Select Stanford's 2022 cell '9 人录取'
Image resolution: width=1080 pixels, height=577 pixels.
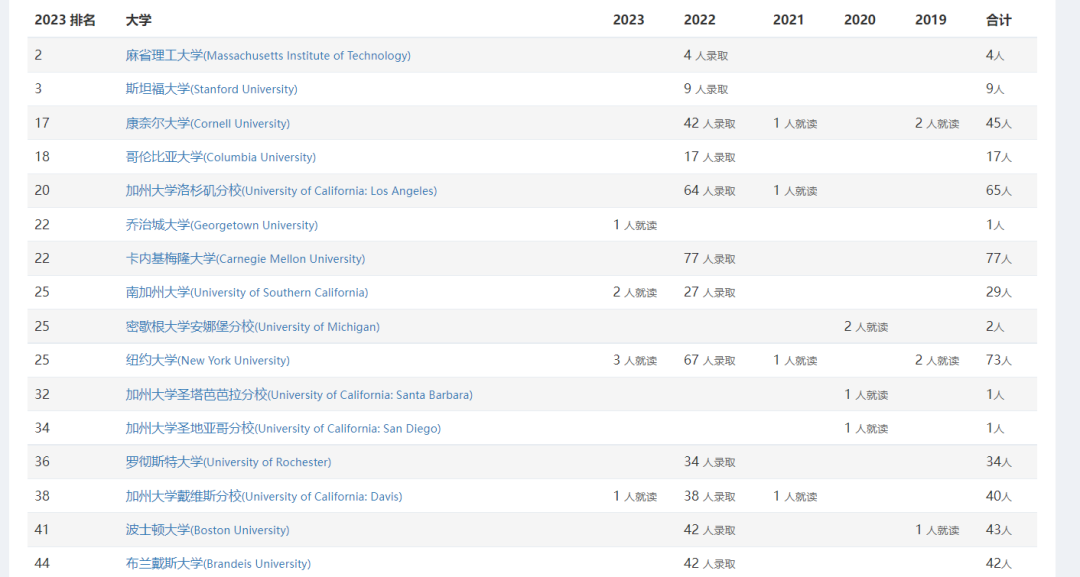706,89
